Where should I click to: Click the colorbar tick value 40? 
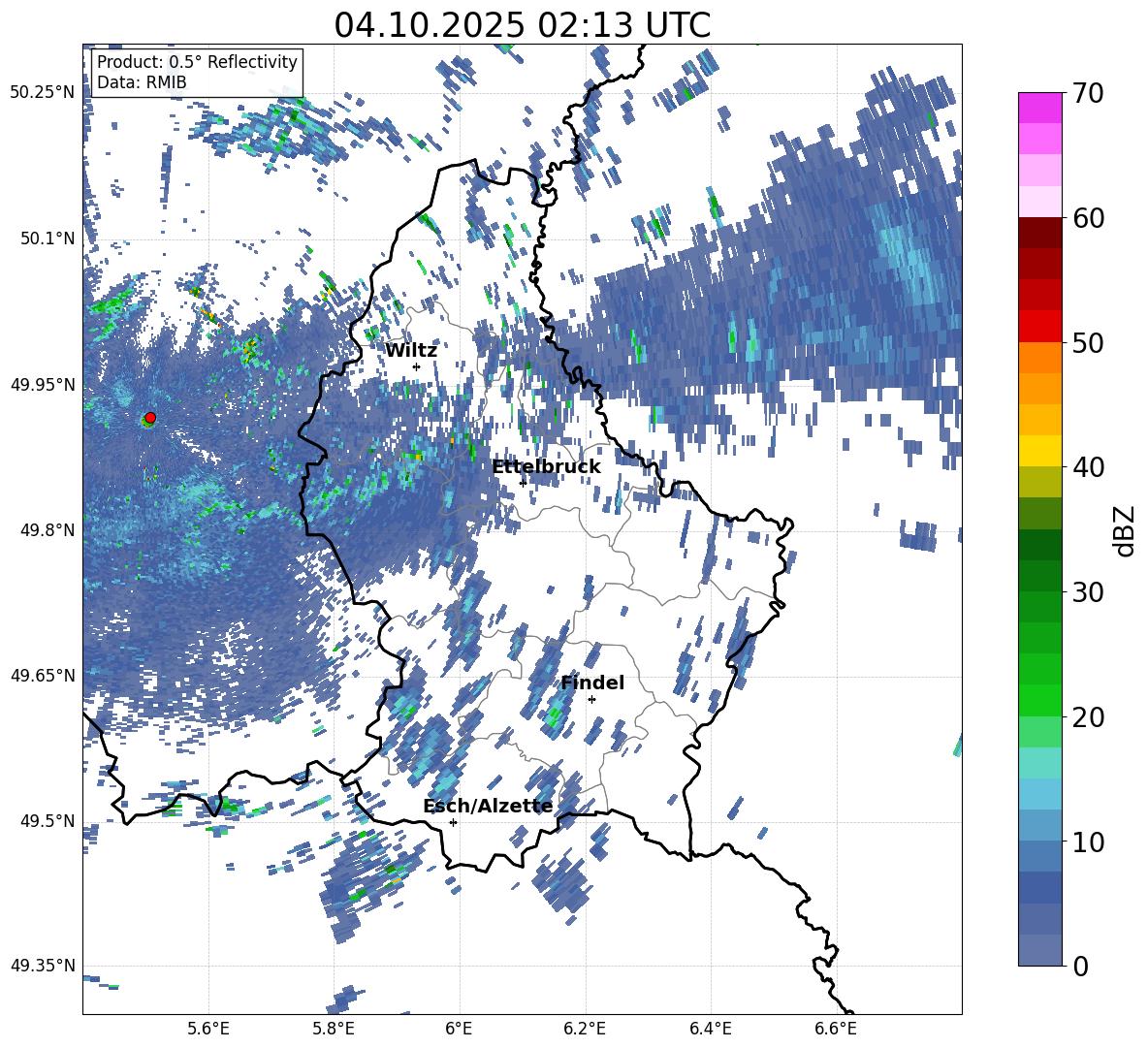[1088, 467]
